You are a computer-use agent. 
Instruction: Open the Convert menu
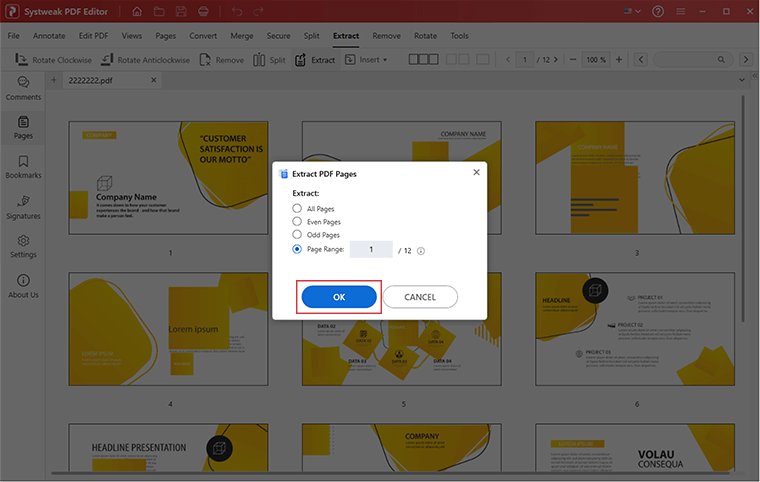pyautogui.click(x=203, y=35)
